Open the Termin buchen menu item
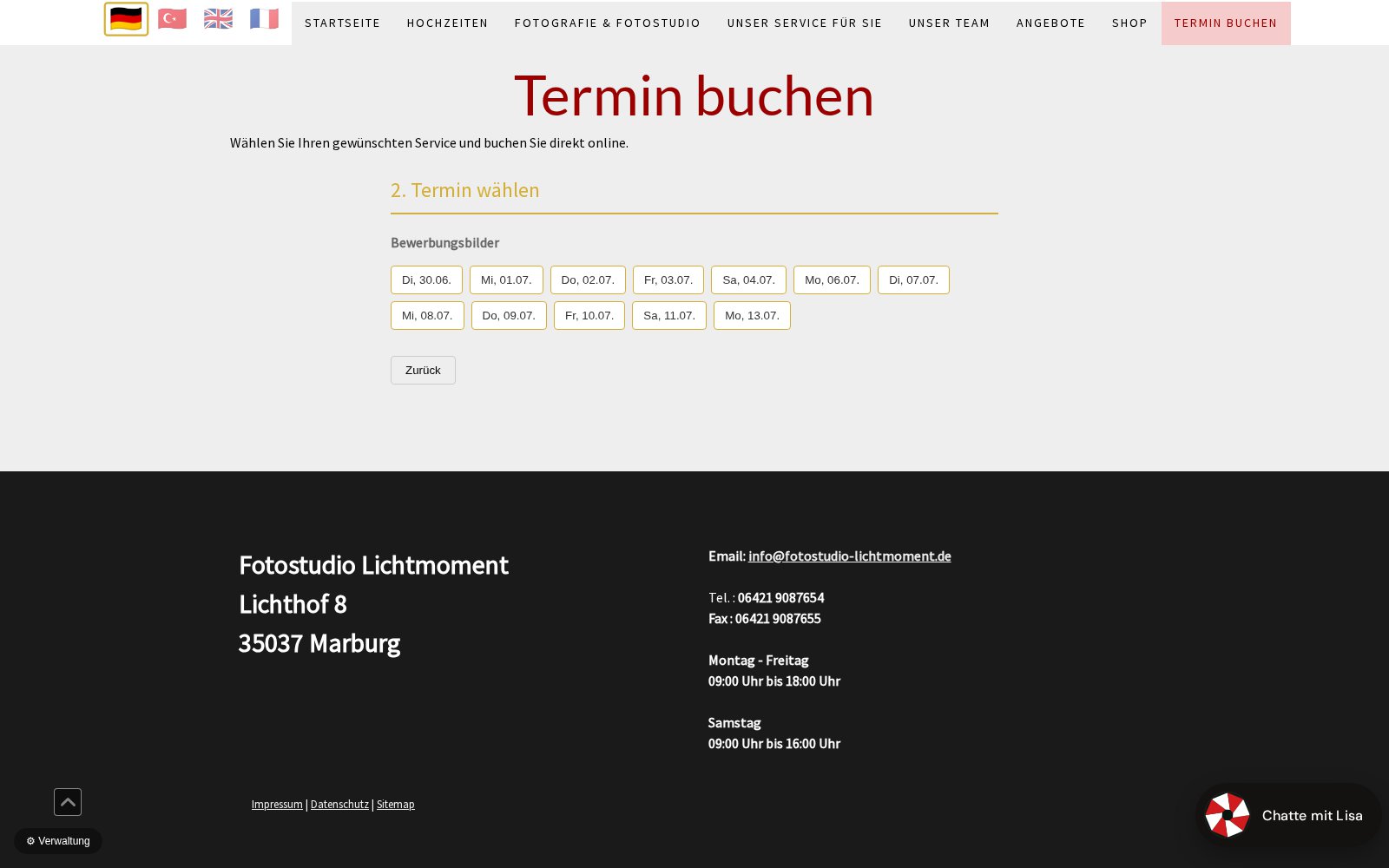 (x=1226, y=23)
